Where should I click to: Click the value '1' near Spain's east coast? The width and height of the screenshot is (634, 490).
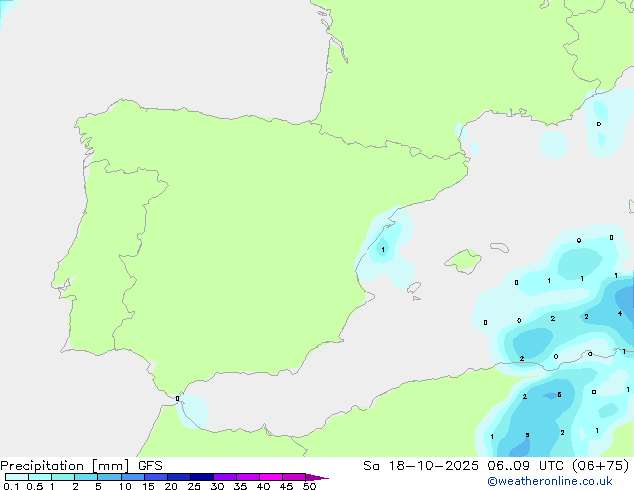[x=383, y=250]
